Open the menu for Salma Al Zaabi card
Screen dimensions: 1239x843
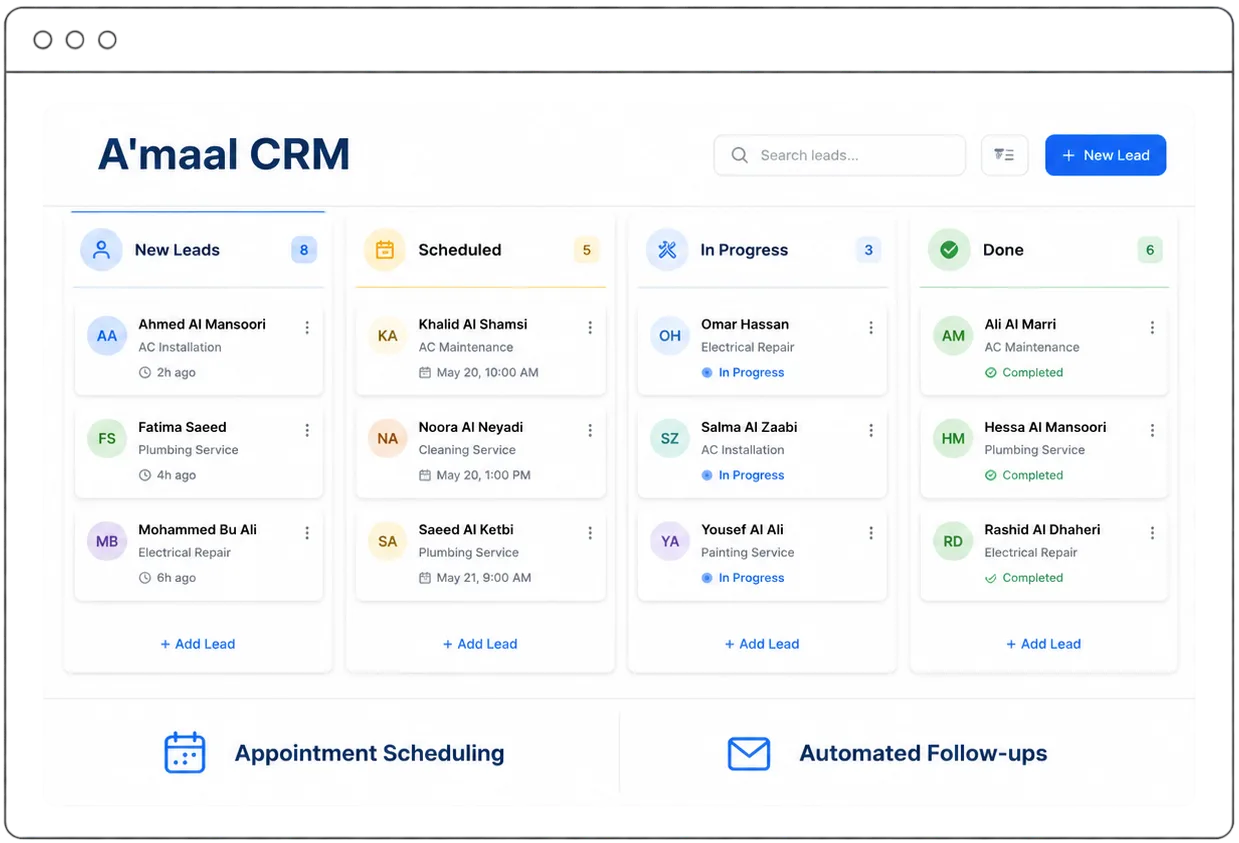[x=871, y=430]
